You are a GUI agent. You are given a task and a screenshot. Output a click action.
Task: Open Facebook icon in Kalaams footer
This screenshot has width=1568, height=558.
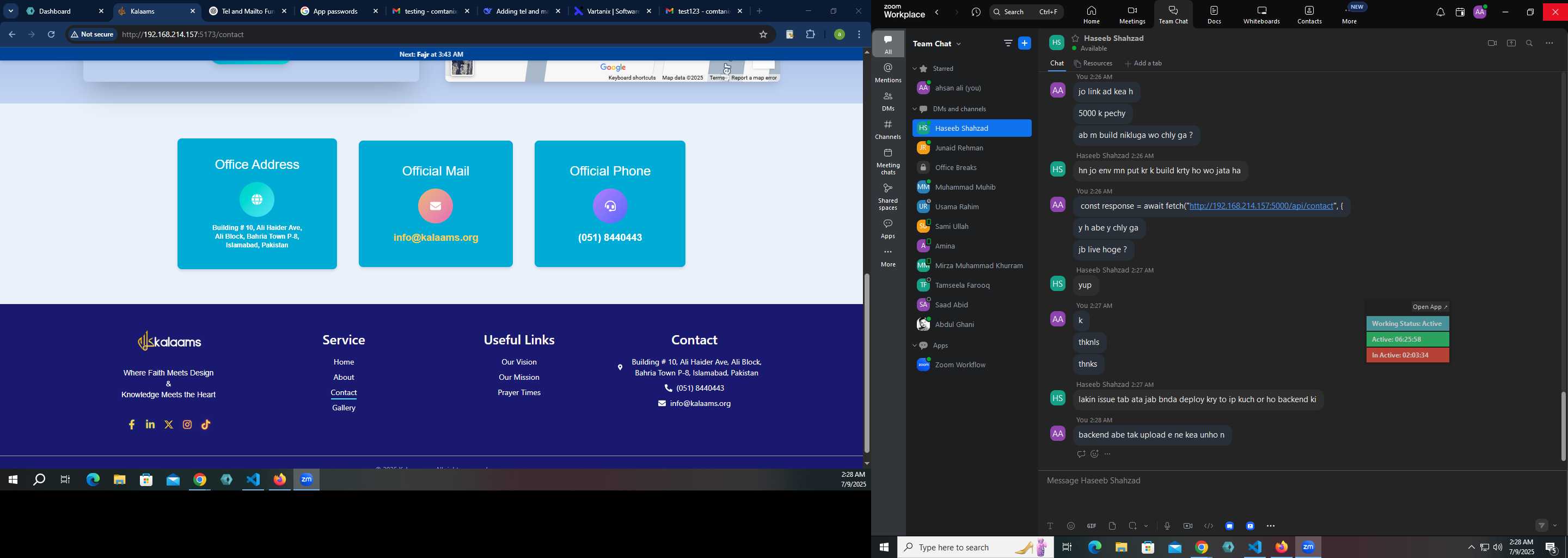pos(131,424)
